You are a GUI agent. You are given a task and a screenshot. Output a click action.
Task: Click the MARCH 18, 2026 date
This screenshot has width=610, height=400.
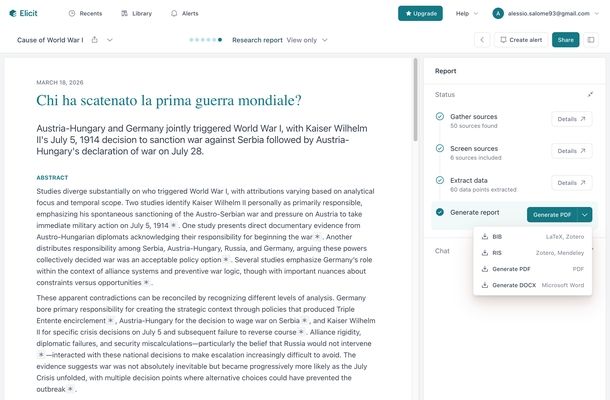(x=60, y=82)
